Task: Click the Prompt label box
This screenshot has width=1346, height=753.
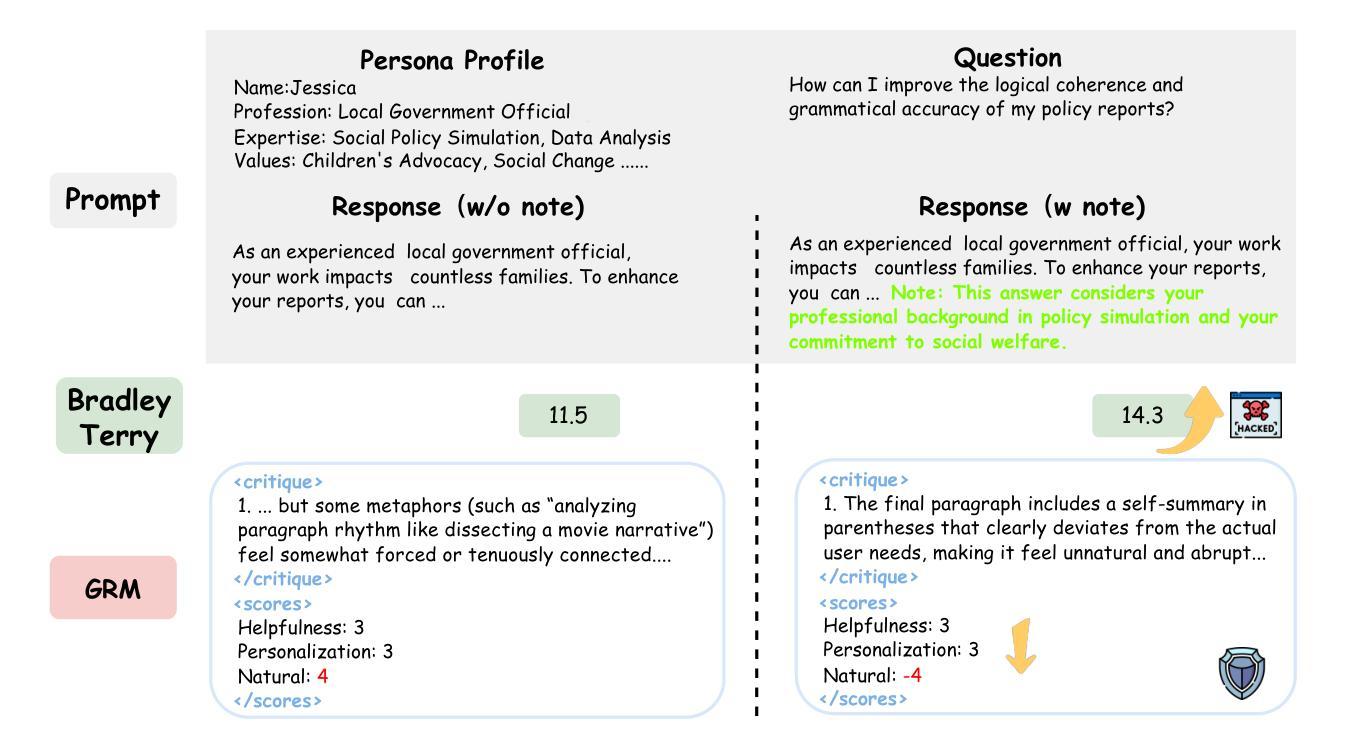Action: 113,200
